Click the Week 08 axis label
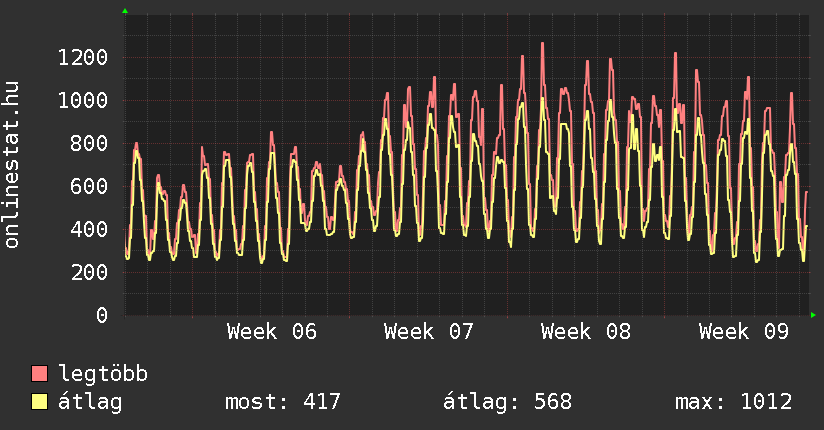 pyautogui.click(x=586, y=332)
